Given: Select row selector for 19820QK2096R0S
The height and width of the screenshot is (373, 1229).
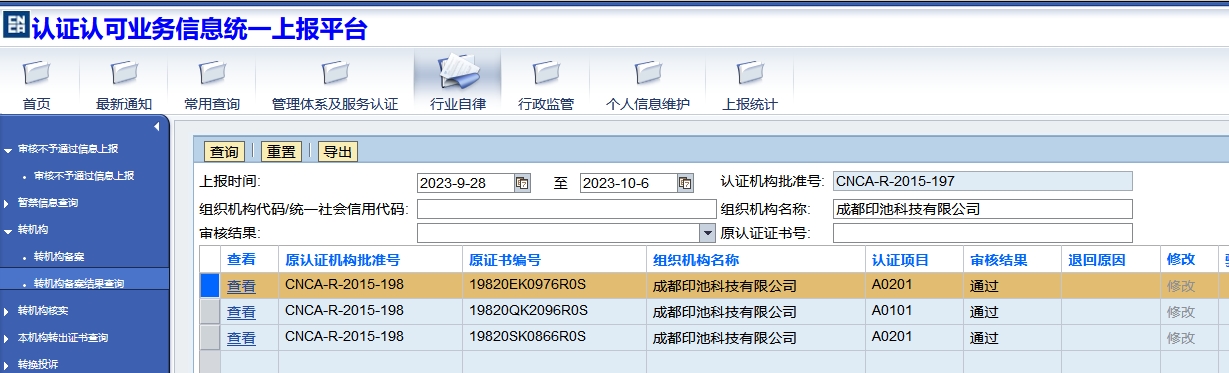Looking at the screenshot, I should 209,311.
